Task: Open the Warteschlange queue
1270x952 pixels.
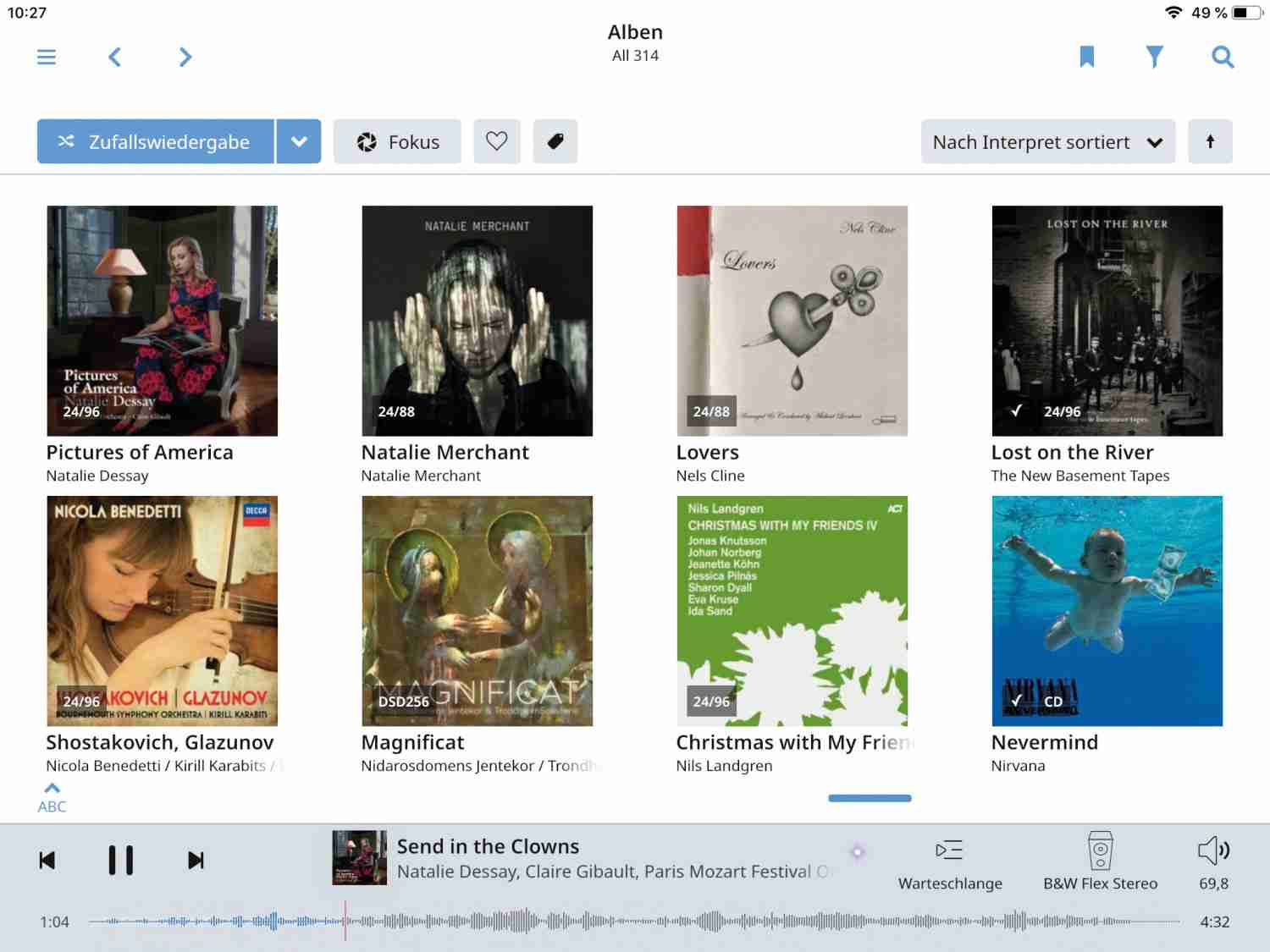Action: (950, 864)
